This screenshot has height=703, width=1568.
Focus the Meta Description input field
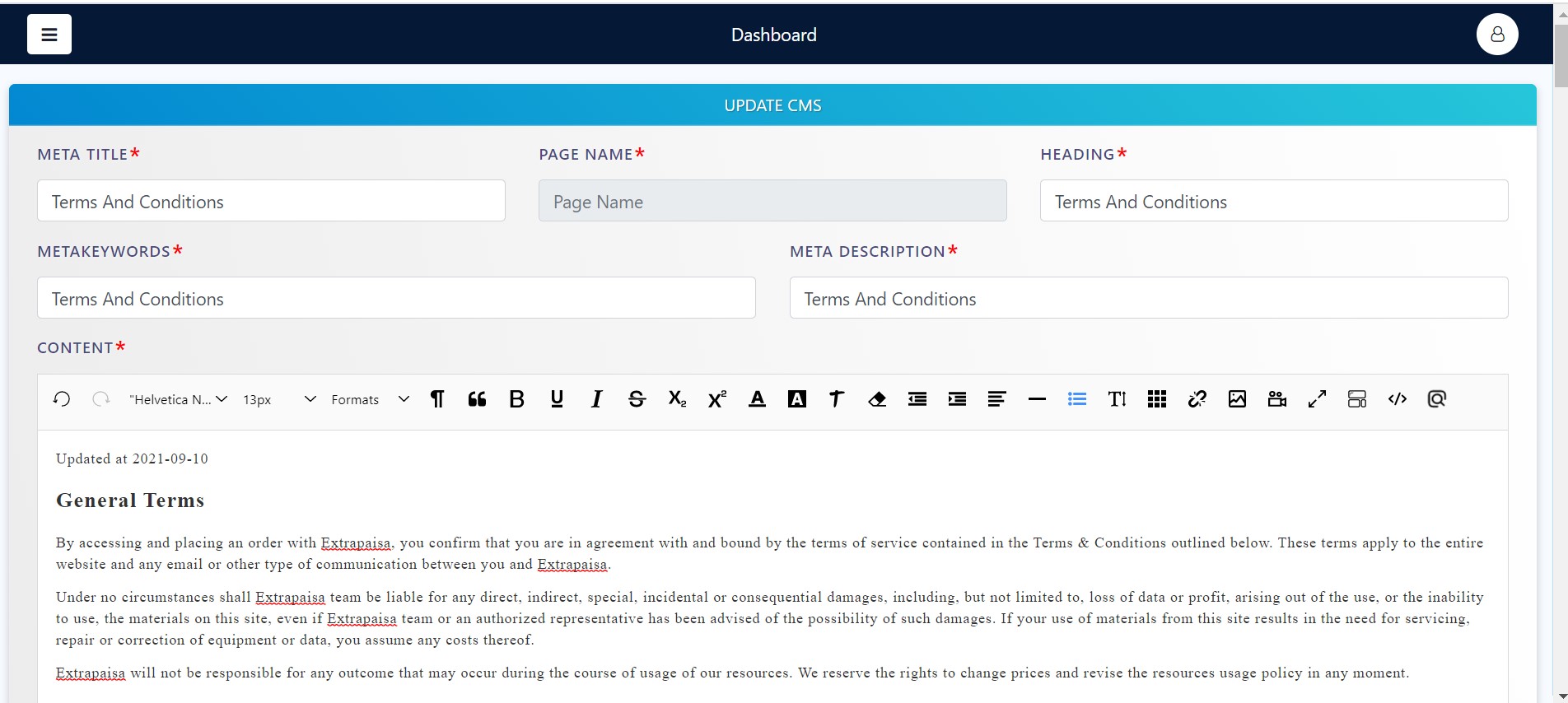coord(1149,298)
